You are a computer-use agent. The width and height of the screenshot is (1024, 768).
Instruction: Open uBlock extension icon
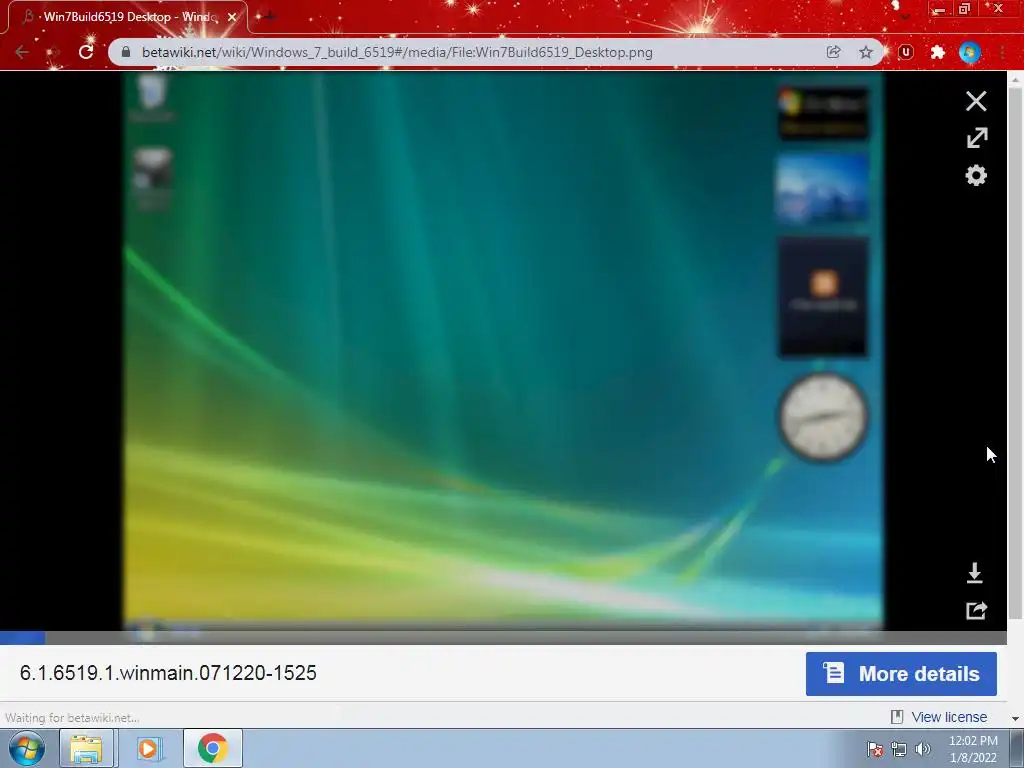pyautogui.click(x=906, y=52)
